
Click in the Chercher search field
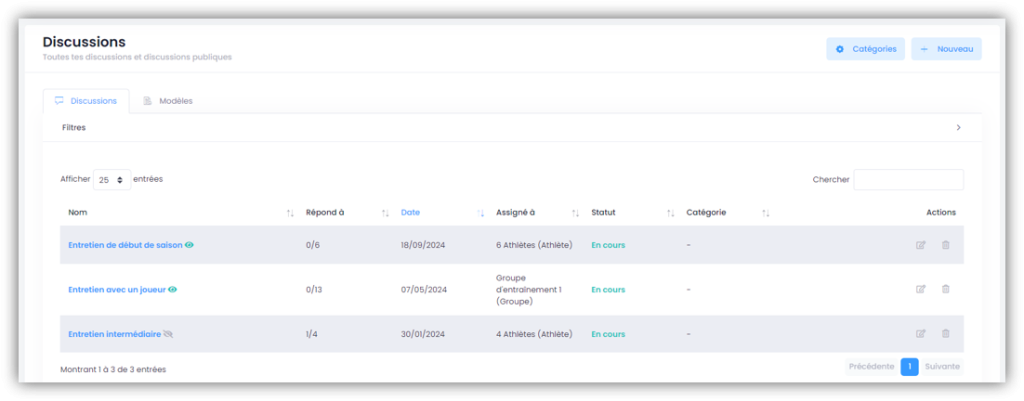[x=908, y=180]
